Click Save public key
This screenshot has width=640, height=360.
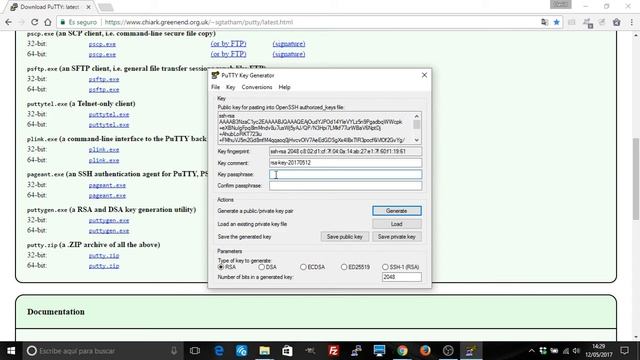point(344,237)
